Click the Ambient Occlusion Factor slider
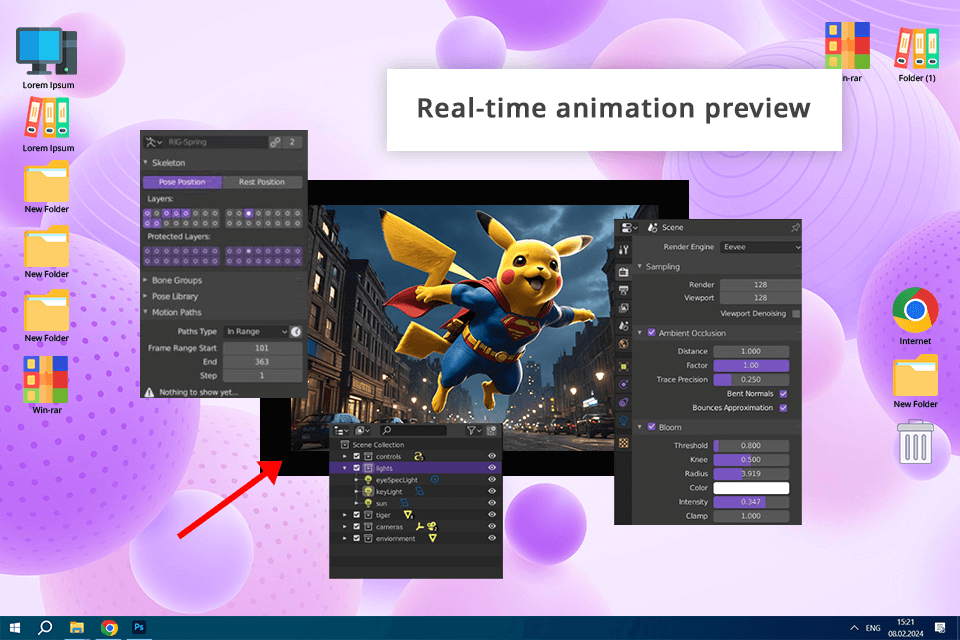The width and height of the screenshot is (960, 640). click(751, 366)
